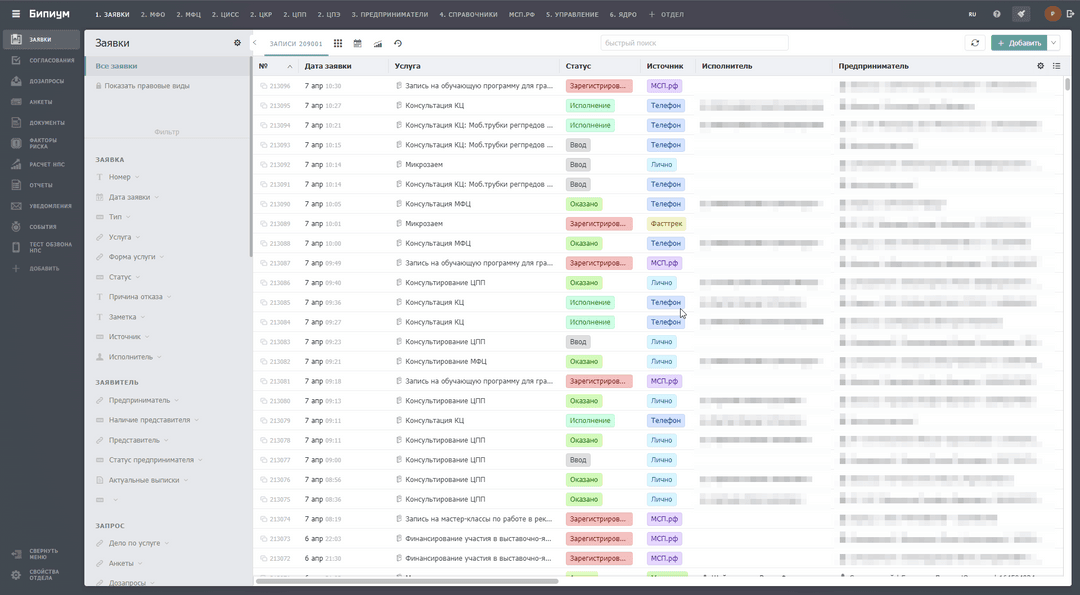1080x595 pixels.
Task: Click the horizontal scrollbar under the table
Action: (407, 581)
